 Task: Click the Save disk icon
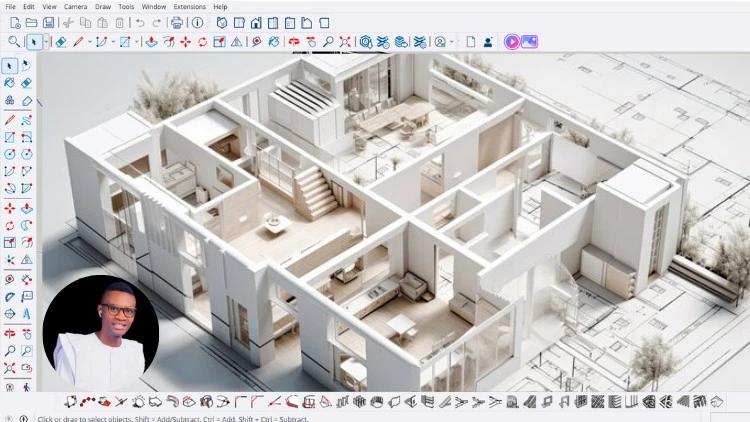(x=48, y=23)
